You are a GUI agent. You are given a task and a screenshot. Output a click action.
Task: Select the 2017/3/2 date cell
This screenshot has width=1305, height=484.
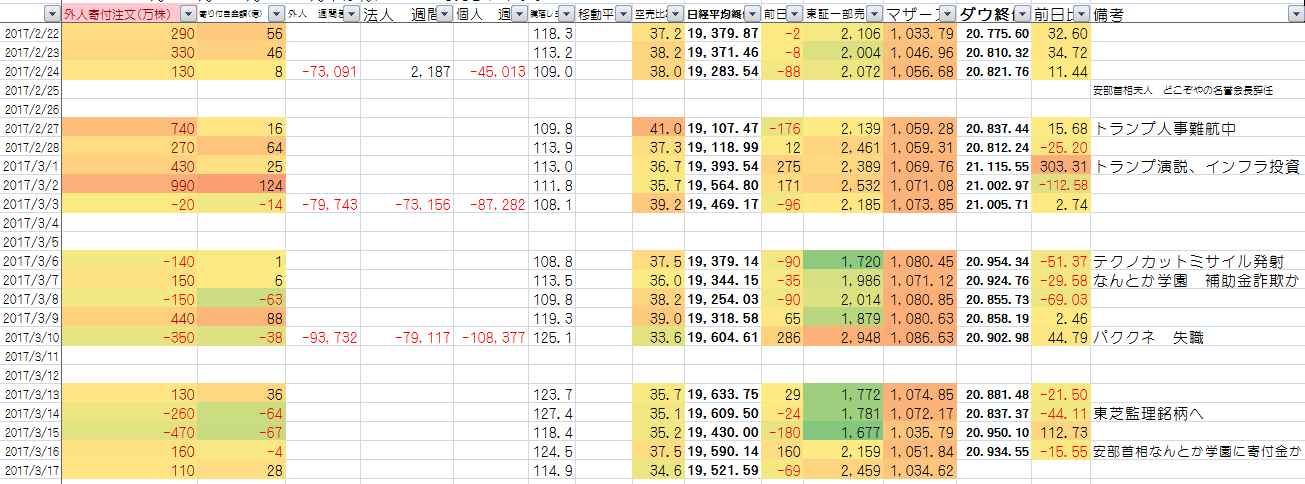click(x=31, y=185)
